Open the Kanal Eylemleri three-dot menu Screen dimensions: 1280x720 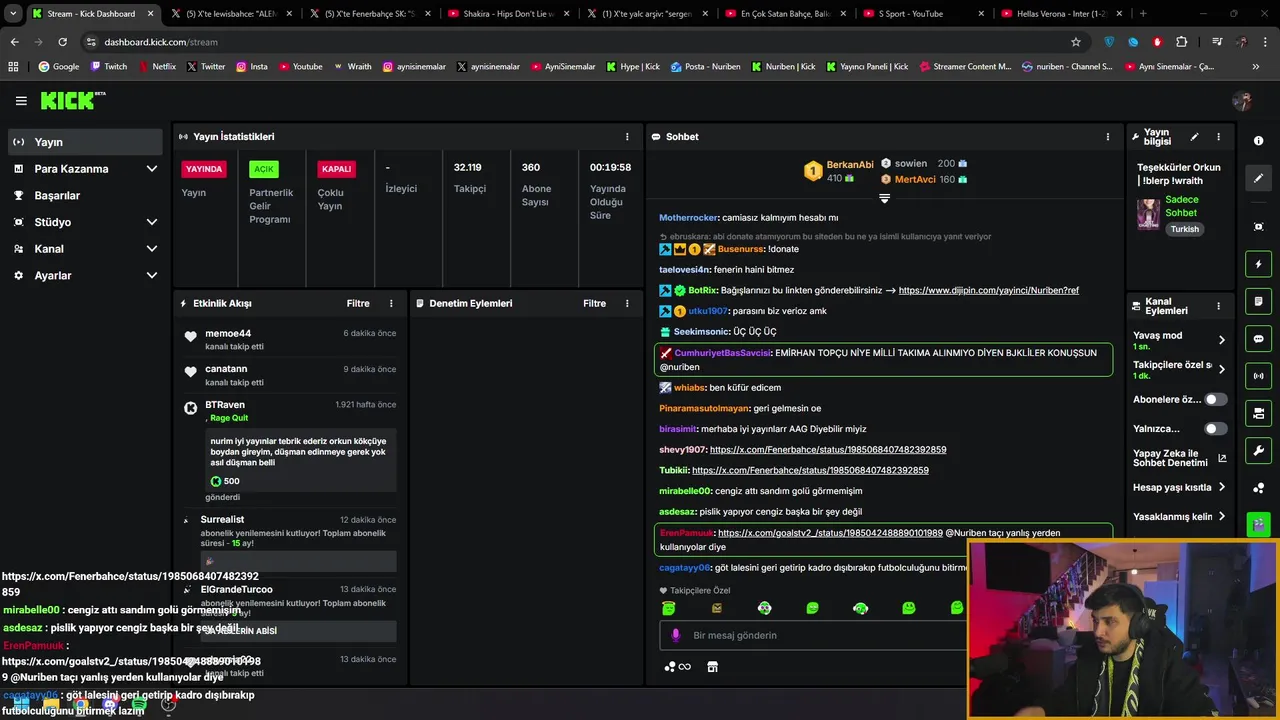1218,306
